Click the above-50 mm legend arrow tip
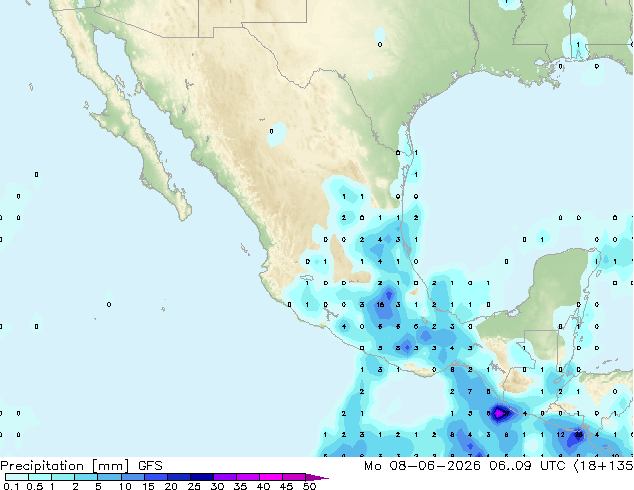Image resolution: width=634 pixels, height=490 pixels. click(317, 477)
